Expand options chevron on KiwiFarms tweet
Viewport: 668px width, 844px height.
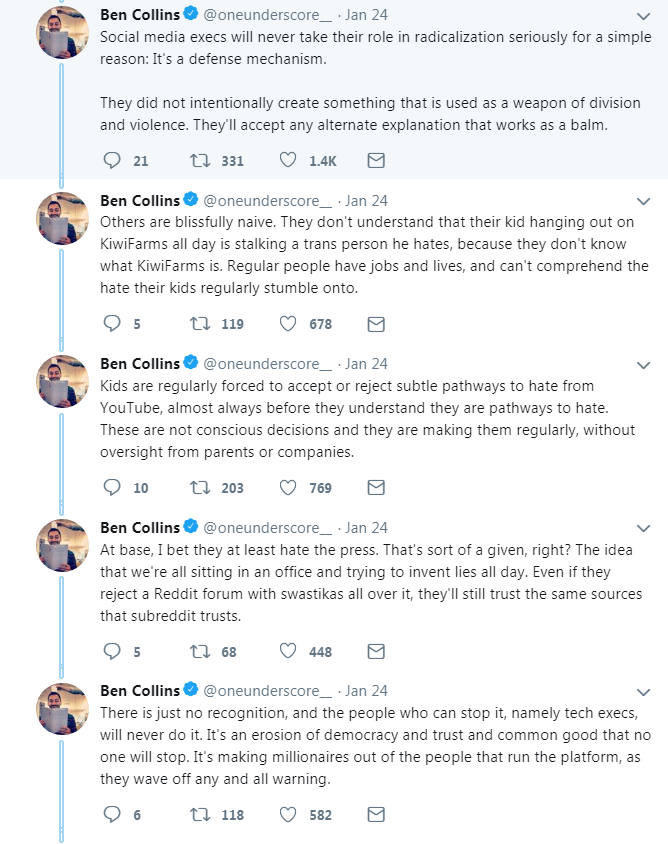point(643,201)
